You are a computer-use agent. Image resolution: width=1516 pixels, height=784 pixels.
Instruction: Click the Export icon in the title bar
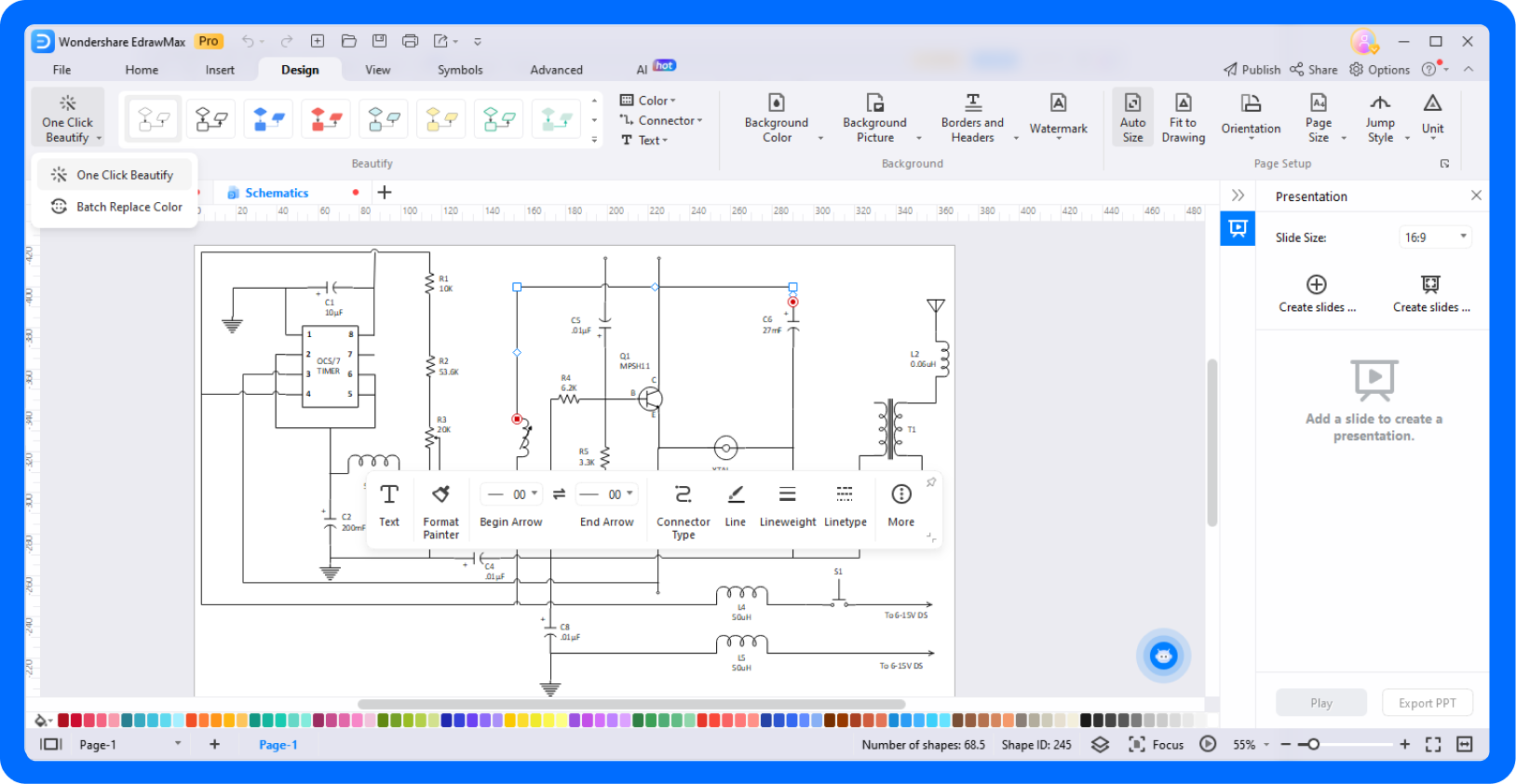[x=441, y=41]
